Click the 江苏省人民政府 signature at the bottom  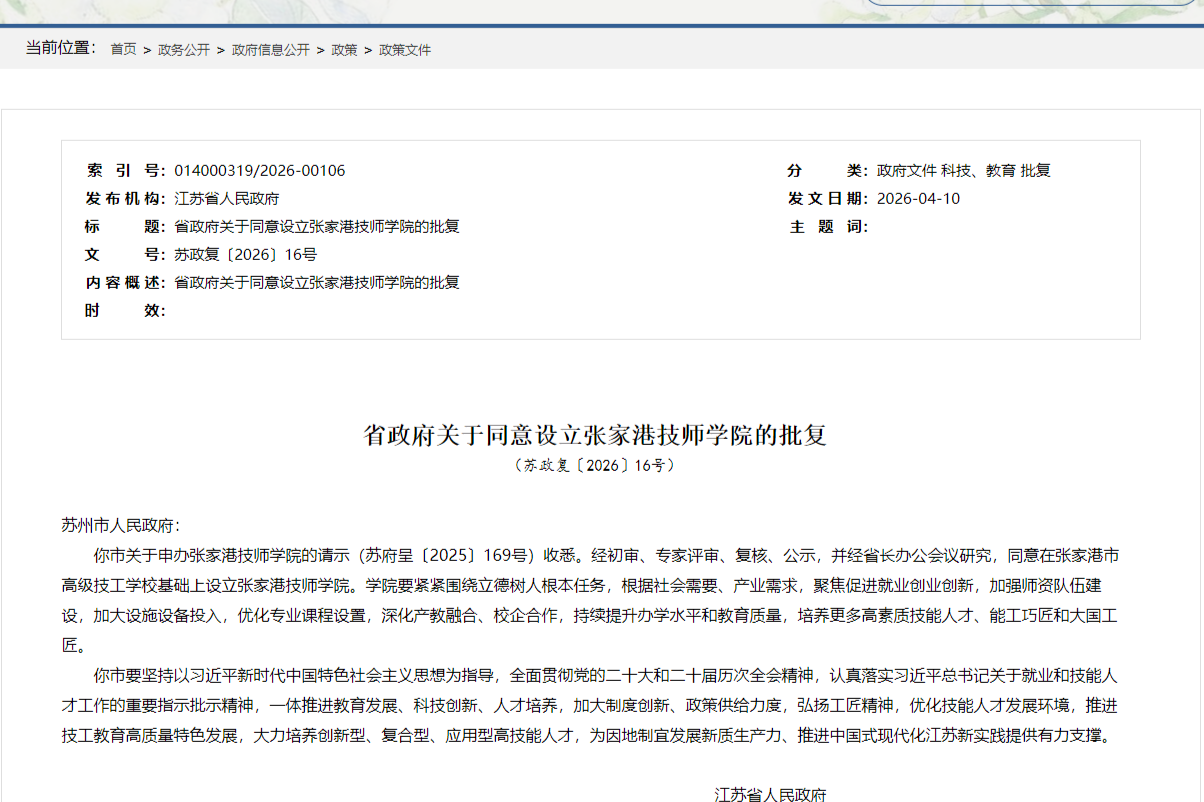(770, 794)
